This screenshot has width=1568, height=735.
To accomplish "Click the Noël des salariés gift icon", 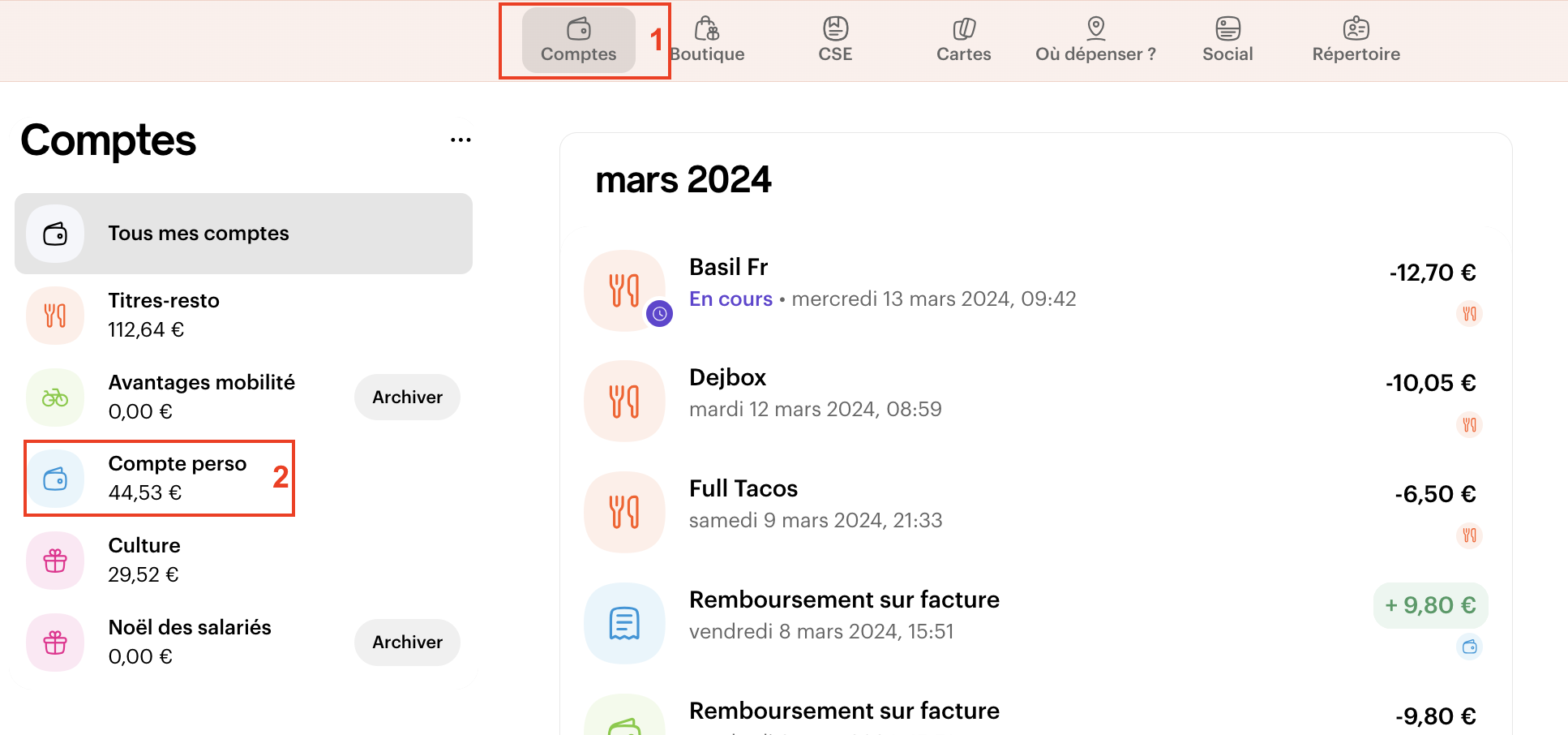I will (x=55, y=643).
